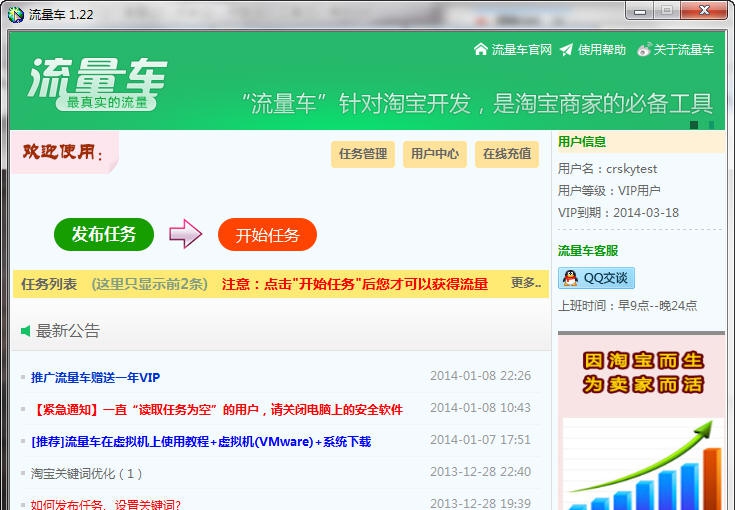Close the 流量车 1.22 window
Screen dimensions: 735x510
pos(704,11)
